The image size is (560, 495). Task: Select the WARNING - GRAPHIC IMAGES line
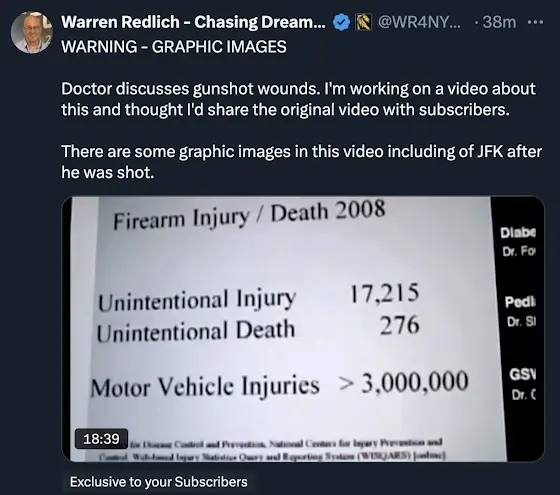coord(174,47)
